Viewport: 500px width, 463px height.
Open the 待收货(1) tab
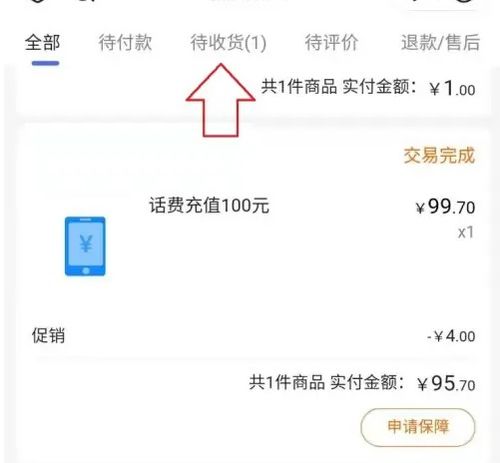tap(228, 43)
